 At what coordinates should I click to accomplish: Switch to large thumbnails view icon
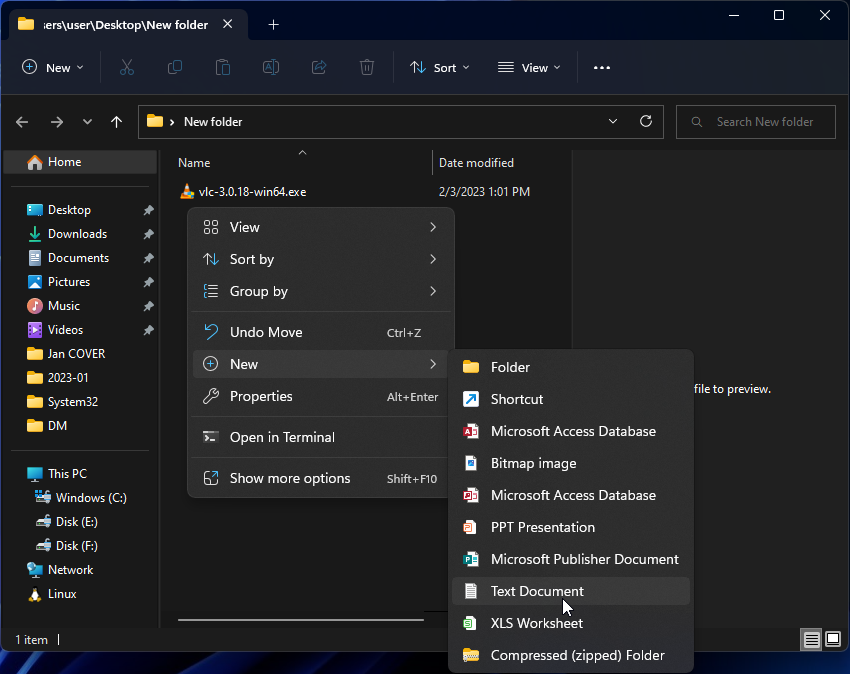[x=833, y=639]
